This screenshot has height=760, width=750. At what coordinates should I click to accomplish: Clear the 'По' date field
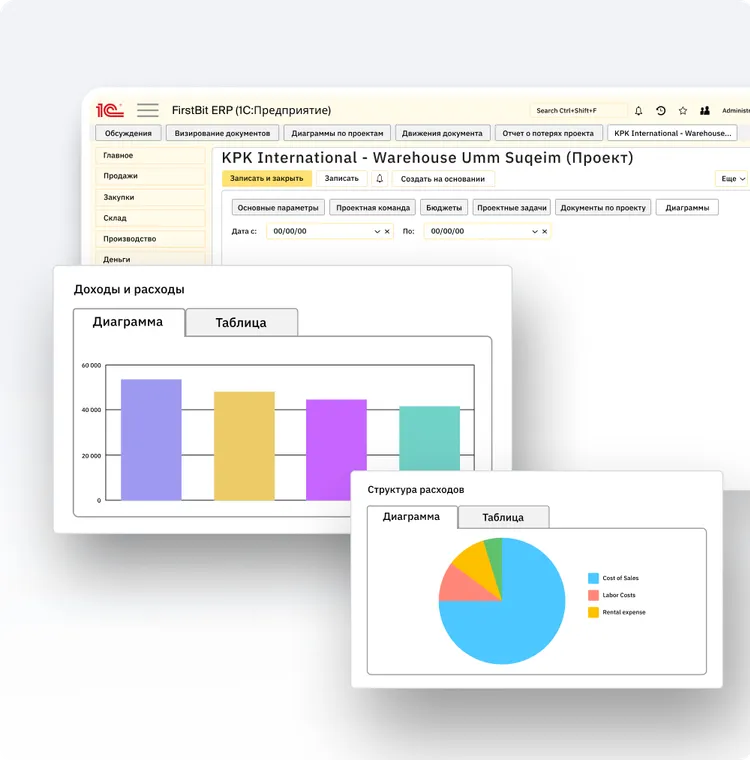tap(545, 231)
